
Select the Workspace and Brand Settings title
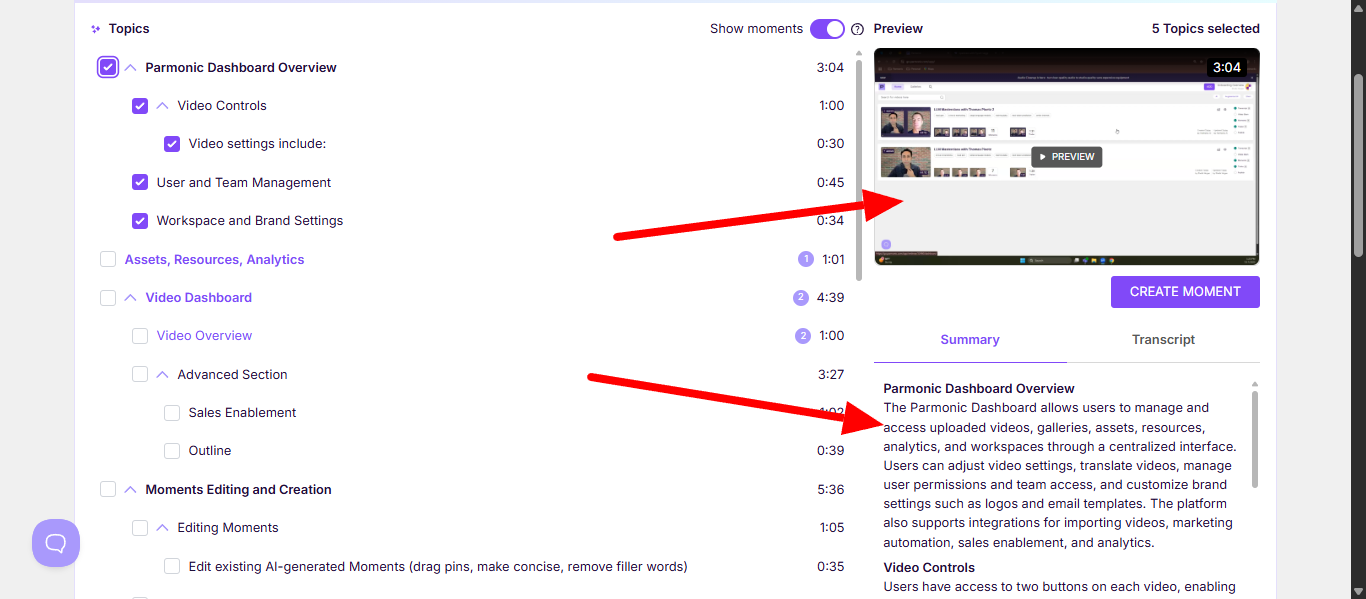click(250, 221)
